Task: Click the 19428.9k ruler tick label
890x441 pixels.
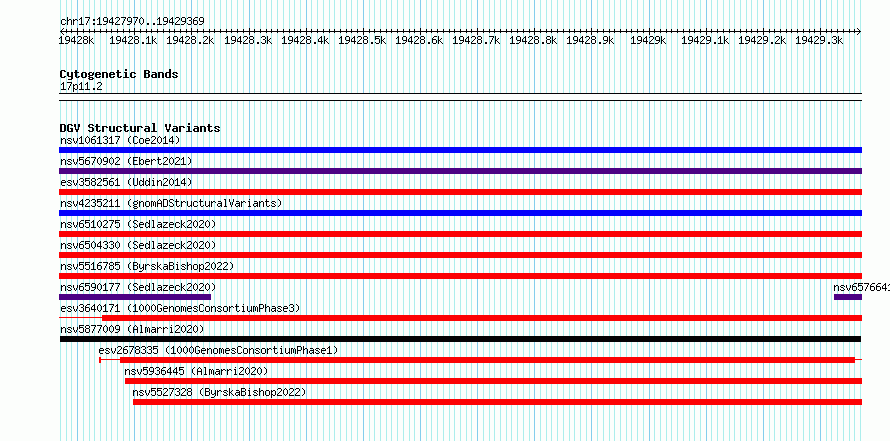Action: (x=590, y=40)
